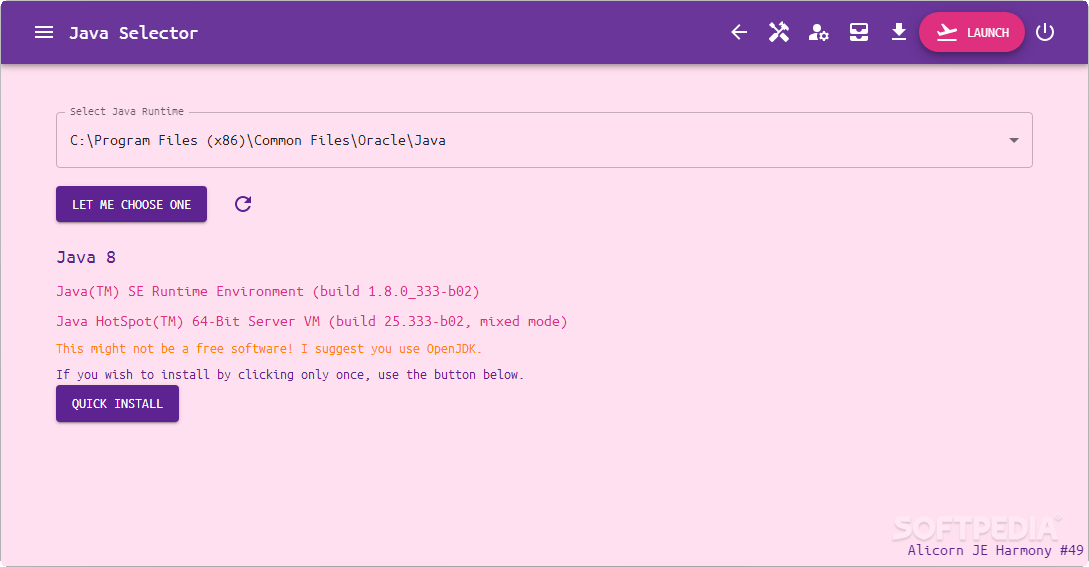Click the QUICK INSTALL button
The height and width of the screenshot is (567, 1089).
pos(117,404)
